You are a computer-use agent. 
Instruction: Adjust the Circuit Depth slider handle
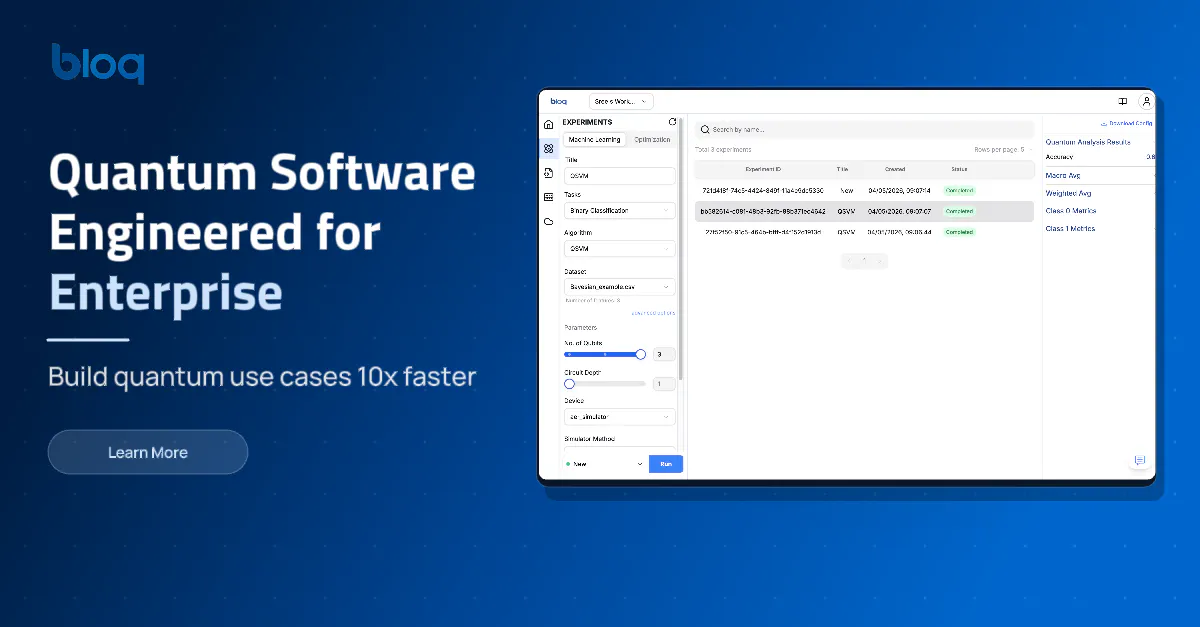(569, 383)
